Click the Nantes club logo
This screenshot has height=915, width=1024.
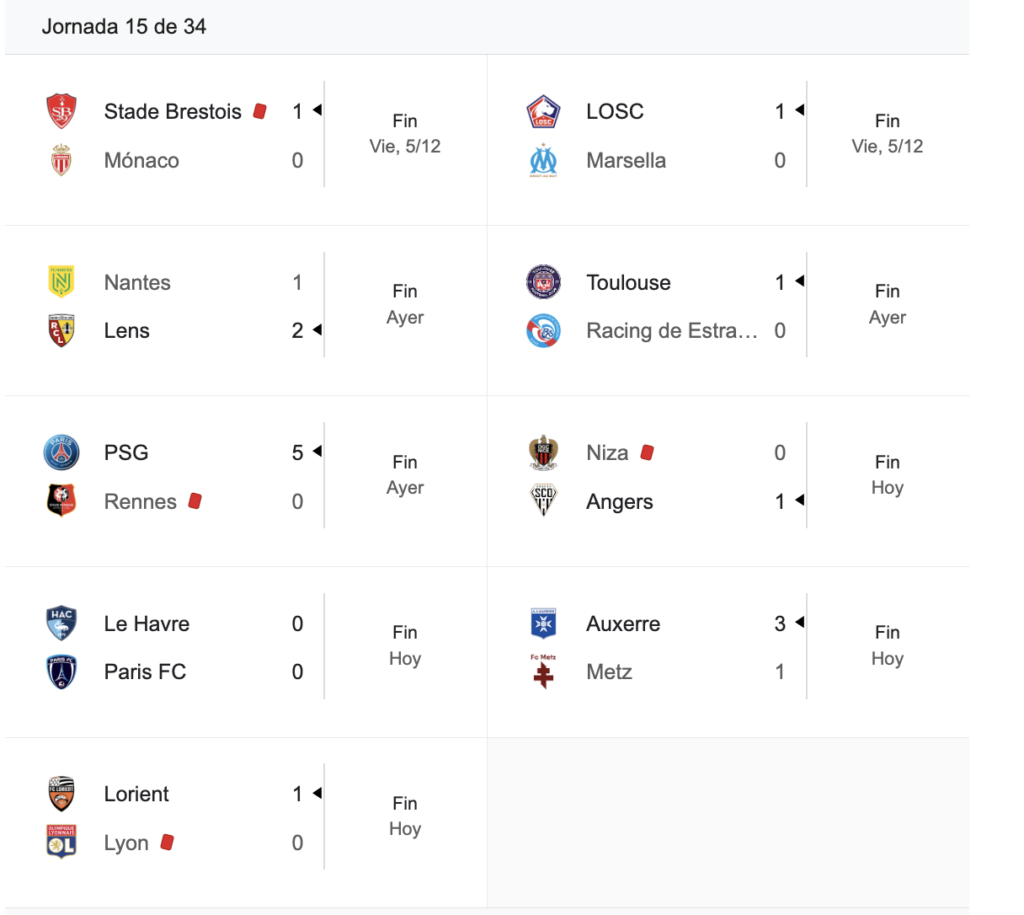pyautogui.click(x=62, y=282)
